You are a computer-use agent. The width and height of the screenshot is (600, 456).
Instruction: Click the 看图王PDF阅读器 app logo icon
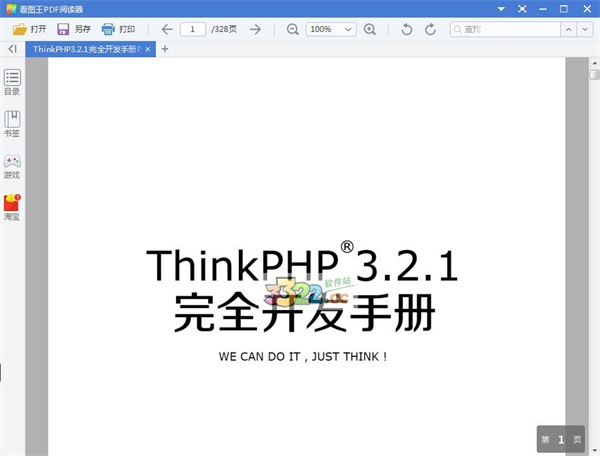pos(11,9)
